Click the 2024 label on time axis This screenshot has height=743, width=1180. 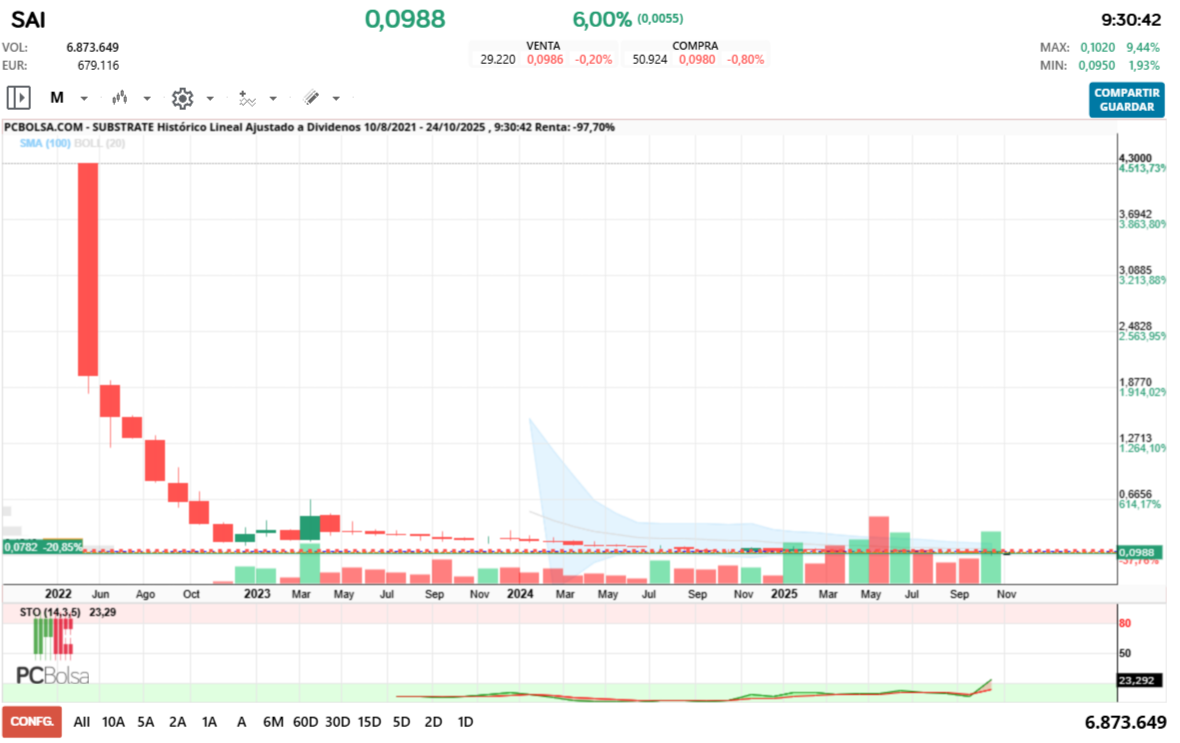coord(520,594)
